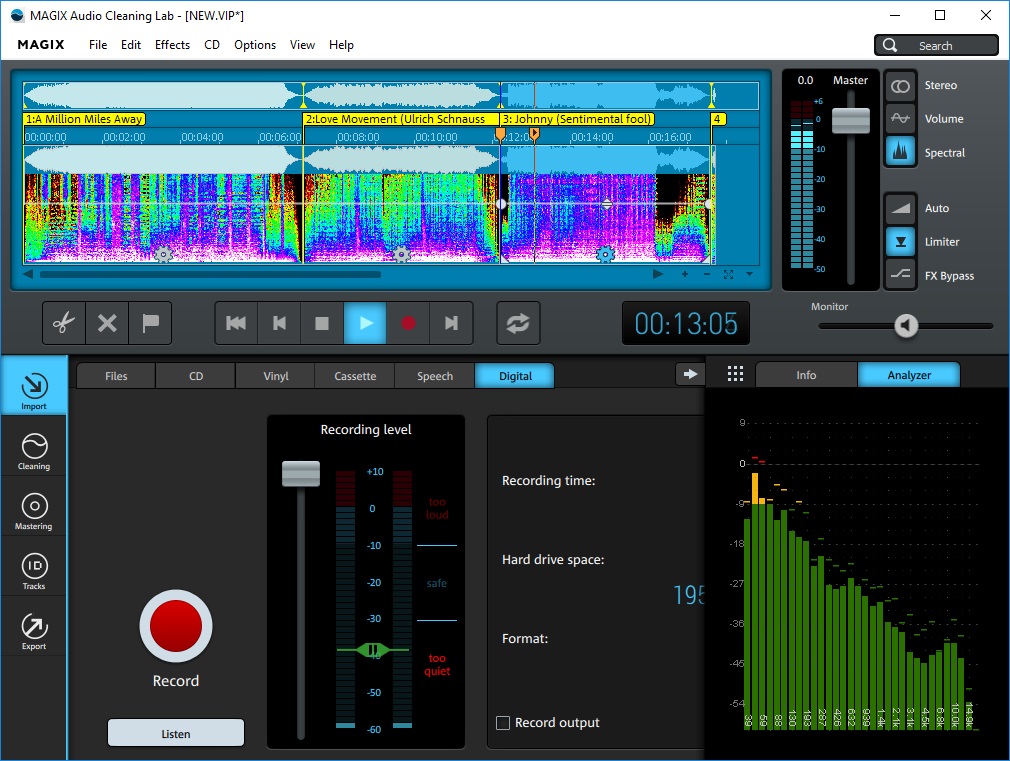Open the Options menu
Image resolution: width=1010 pixels, height=761 pixels.
tap(254, 44)
